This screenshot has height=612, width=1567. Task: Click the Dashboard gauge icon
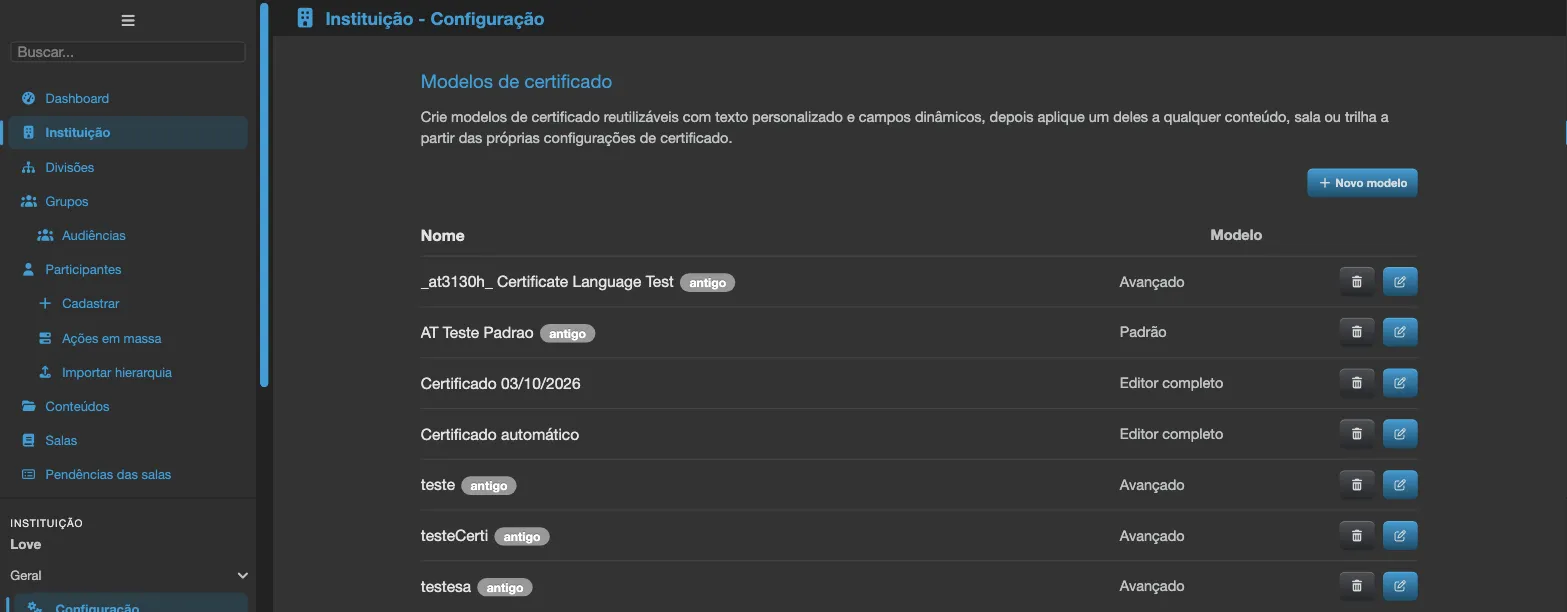(28, 98)
